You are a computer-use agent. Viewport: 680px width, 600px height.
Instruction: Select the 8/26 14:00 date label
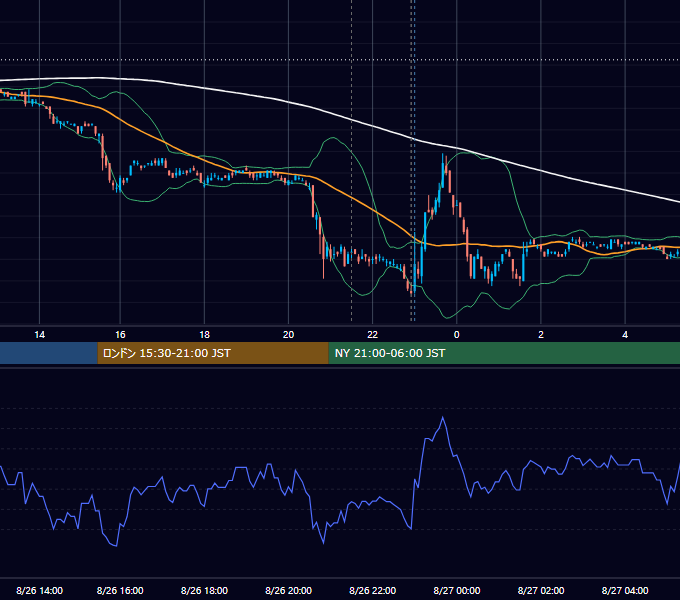click(x=39, y=590)
